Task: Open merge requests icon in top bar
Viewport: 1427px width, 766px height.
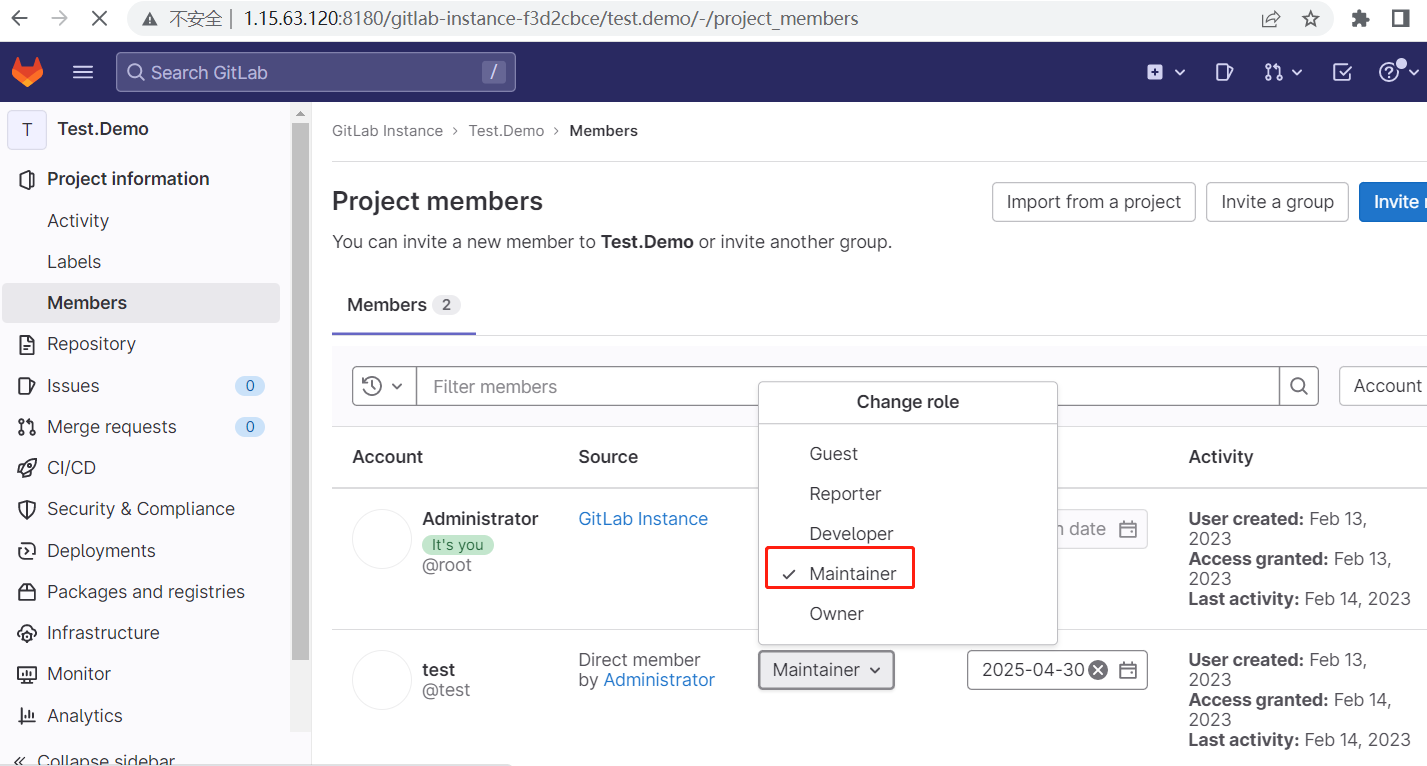Action: coord(1272,72)
